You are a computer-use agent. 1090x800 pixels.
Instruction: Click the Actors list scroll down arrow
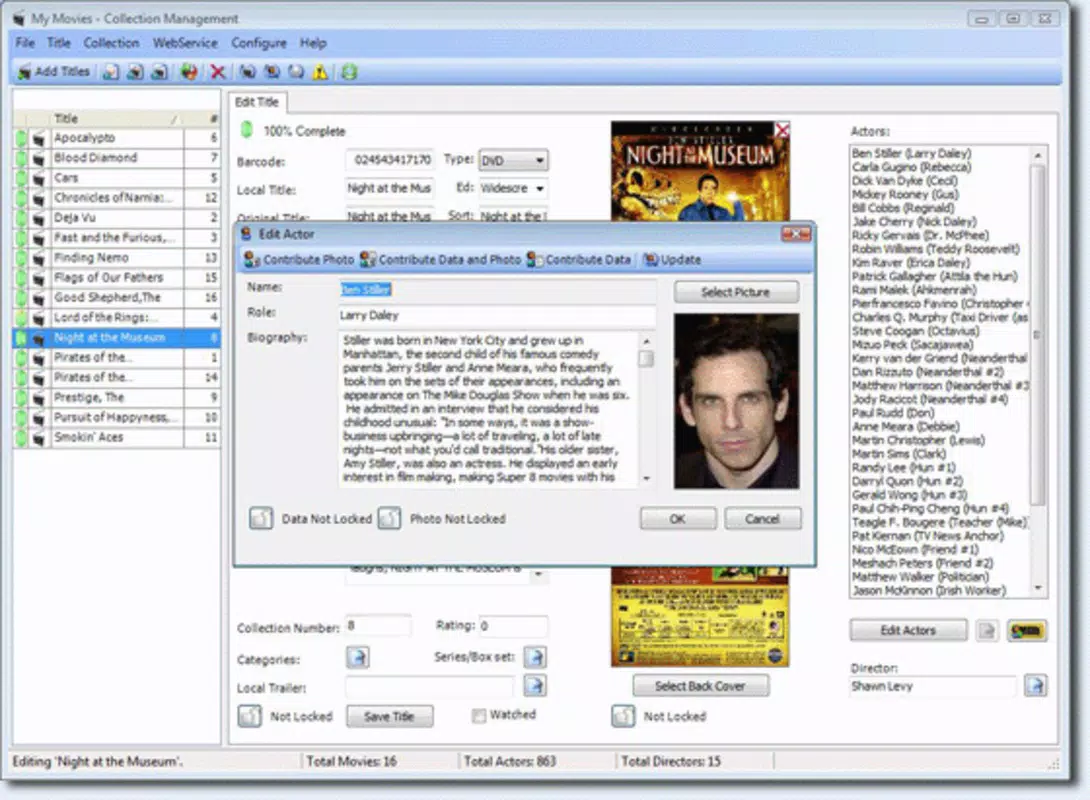pos(1038,589)
